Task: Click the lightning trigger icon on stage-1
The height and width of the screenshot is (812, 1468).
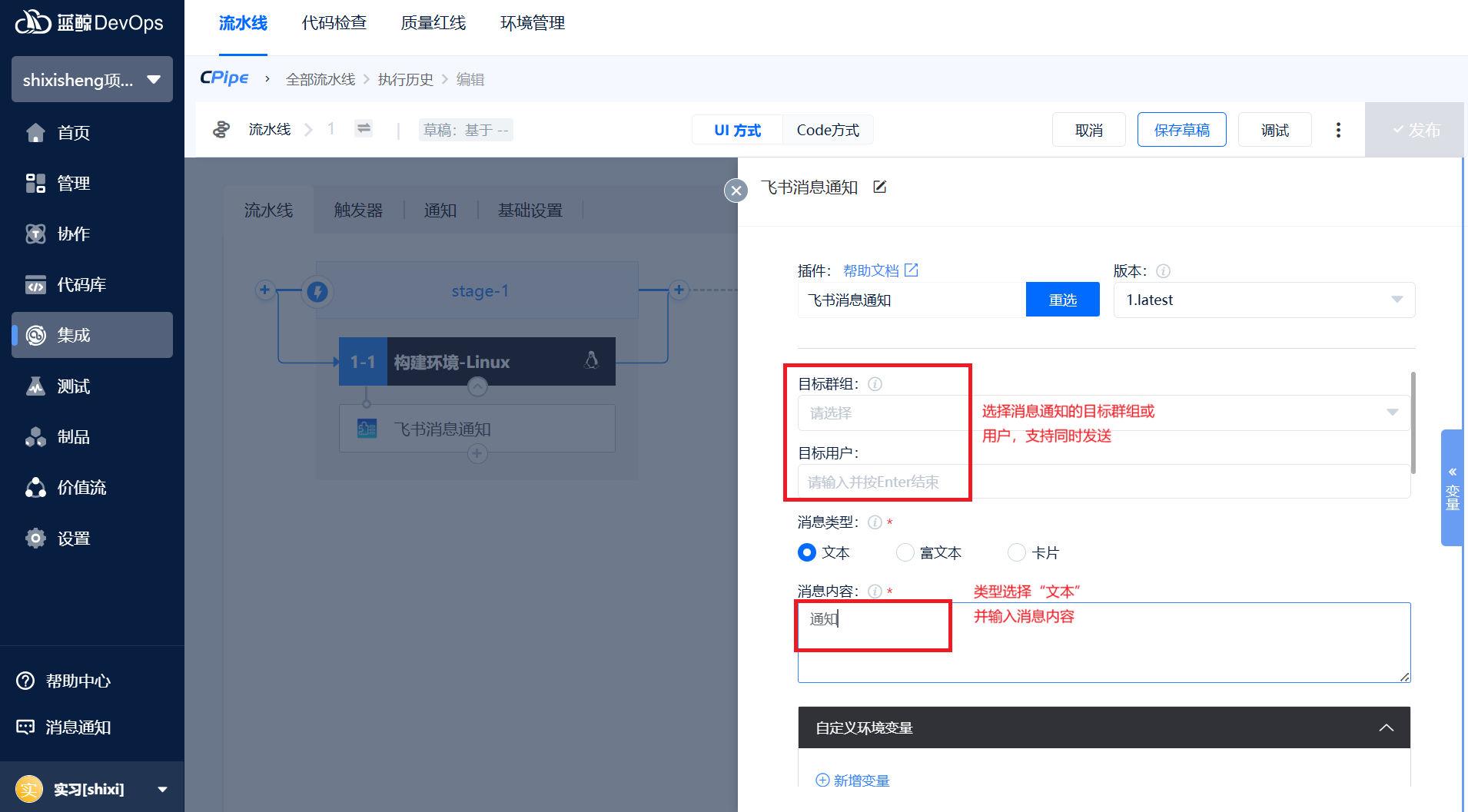Action: click(317, 291)
